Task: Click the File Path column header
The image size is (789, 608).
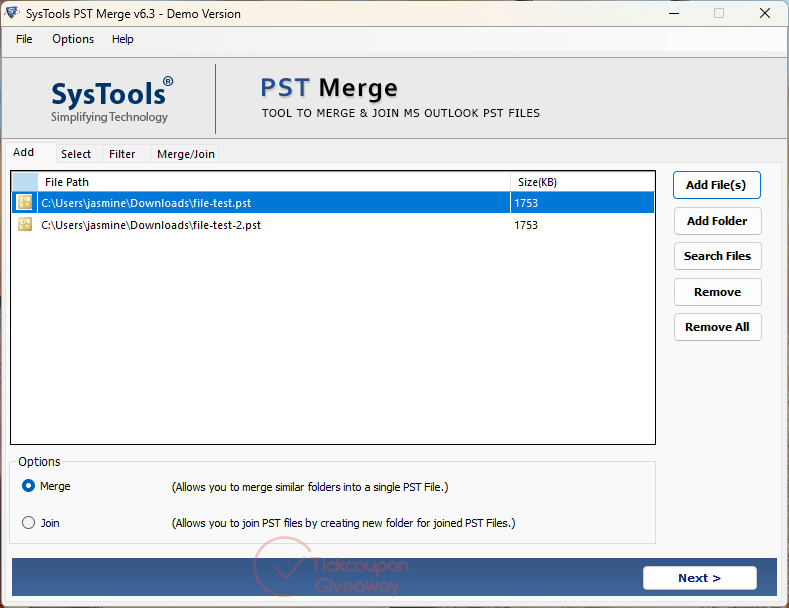Action: [x=274, y=182]
